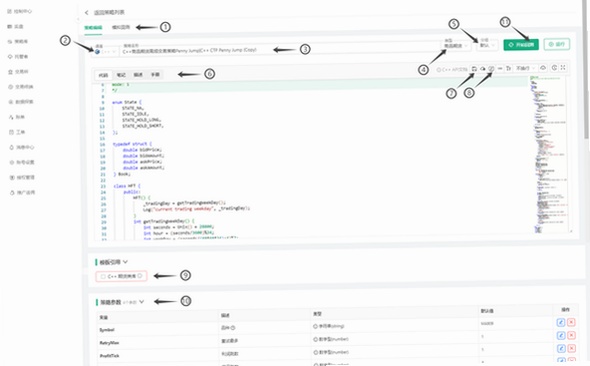This screenshot has height=366, width=590.
Task: Open 策略库 in the left sidebar
Action: coord(18,41)
